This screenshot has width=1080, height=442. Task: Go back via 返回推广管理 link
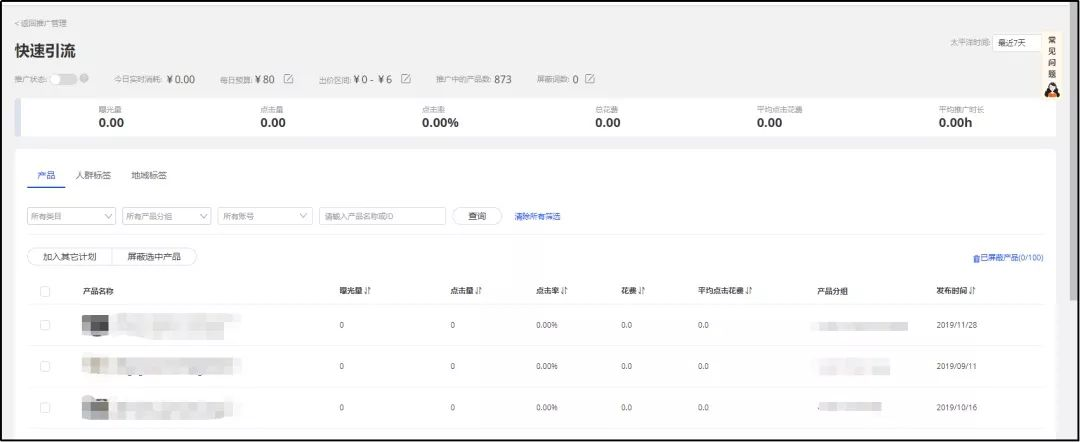(x=41, y=23)
